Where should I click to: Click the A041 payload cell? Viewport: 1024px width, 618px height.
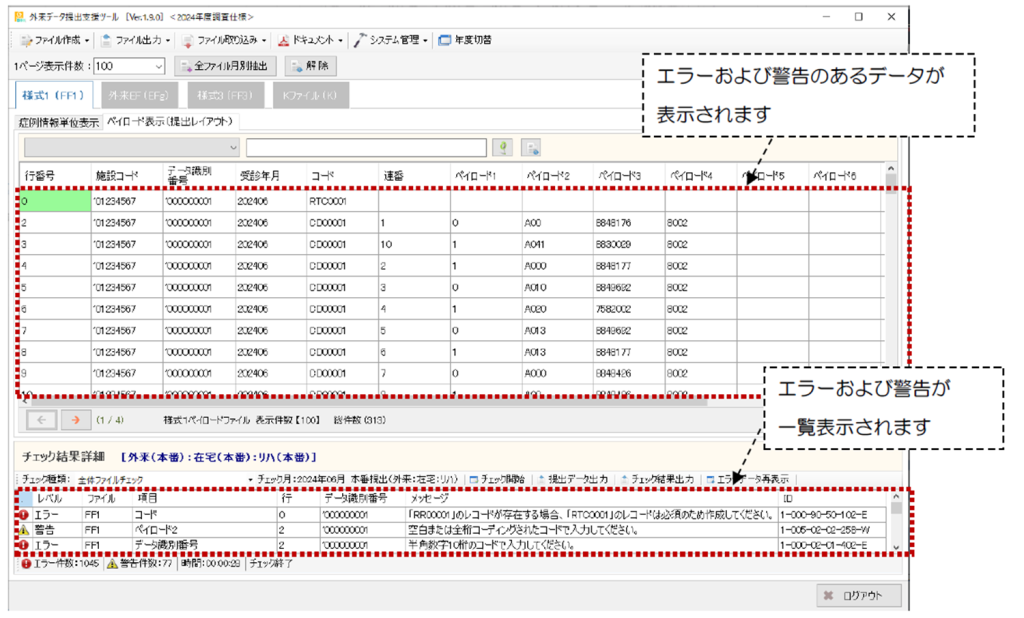[x=558, y=244]
